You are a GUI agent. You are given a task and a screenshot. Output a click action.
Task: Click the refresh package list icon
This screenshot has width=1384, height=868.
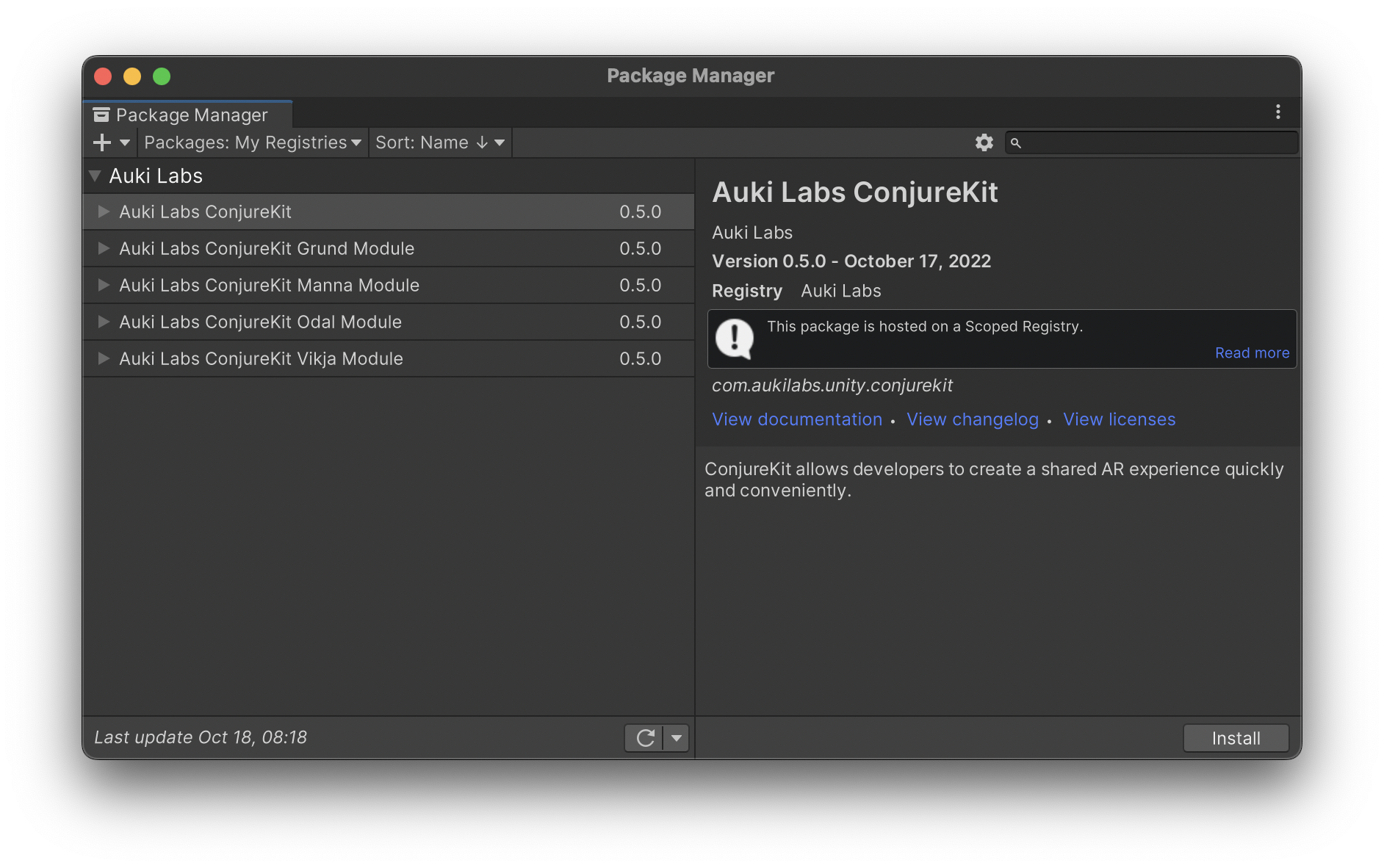[x=645, y=738]
